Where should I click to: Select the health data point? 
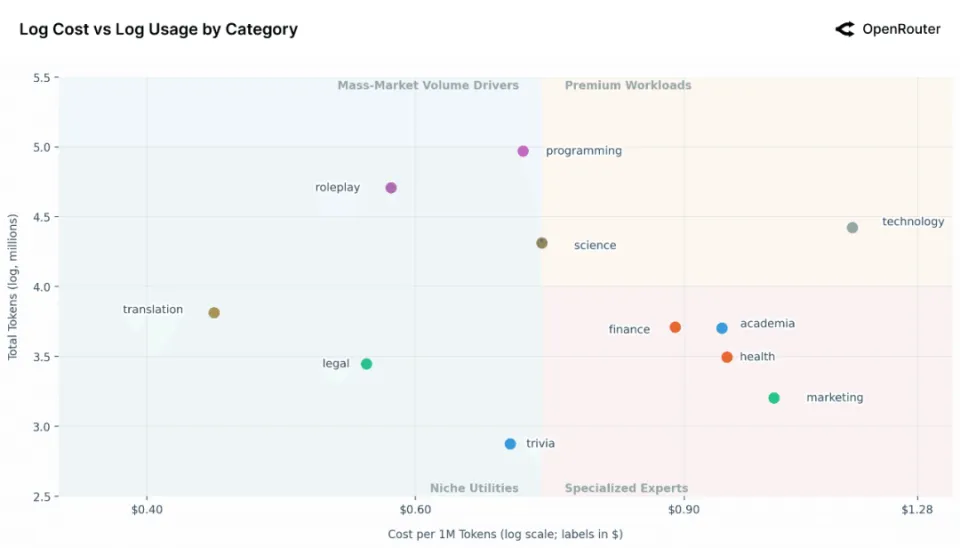[x=727, y=357]
